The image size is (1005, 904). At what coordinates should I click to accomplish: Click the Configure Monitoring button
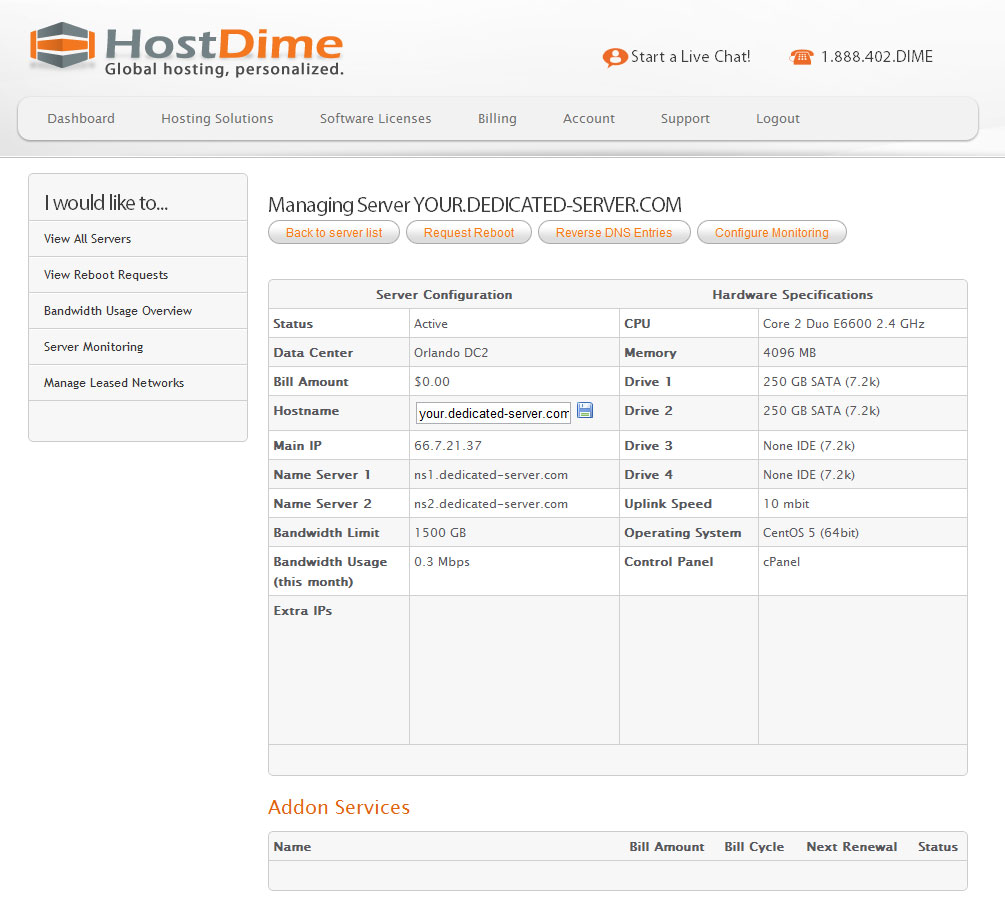pos(771,233)
